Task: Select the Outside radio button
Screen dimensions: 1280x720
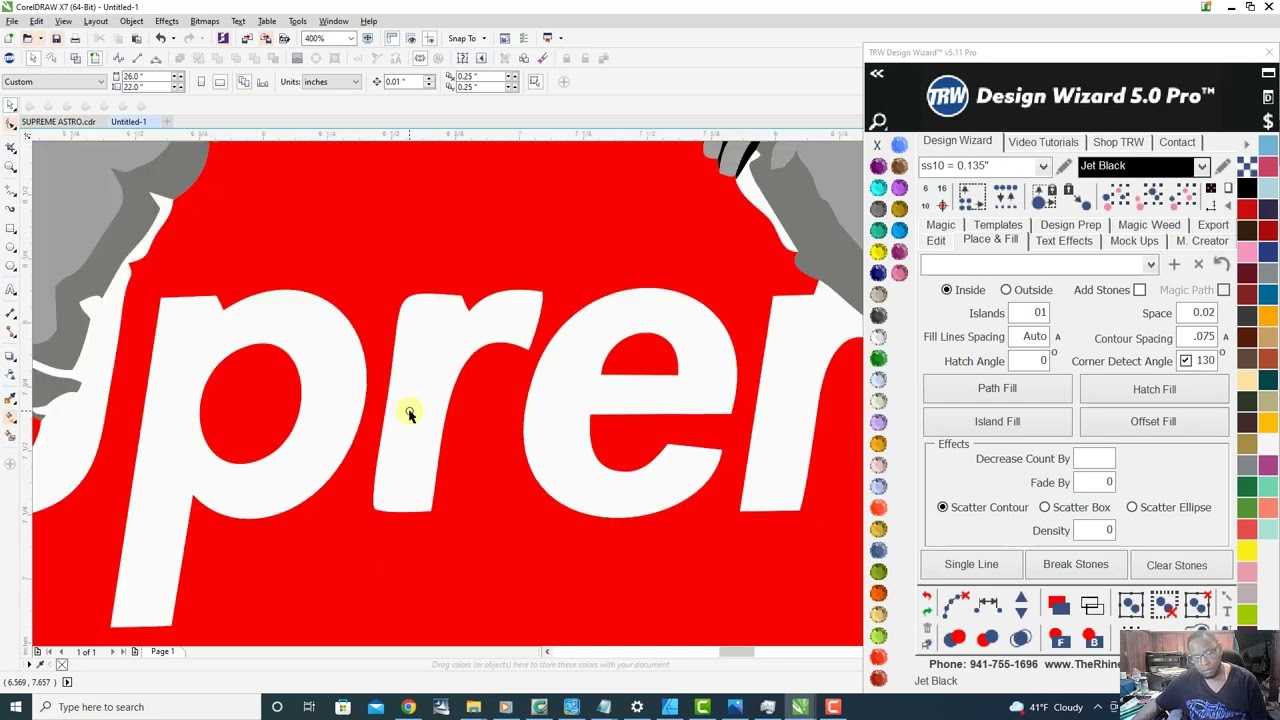Action: tap(1006, 290)
